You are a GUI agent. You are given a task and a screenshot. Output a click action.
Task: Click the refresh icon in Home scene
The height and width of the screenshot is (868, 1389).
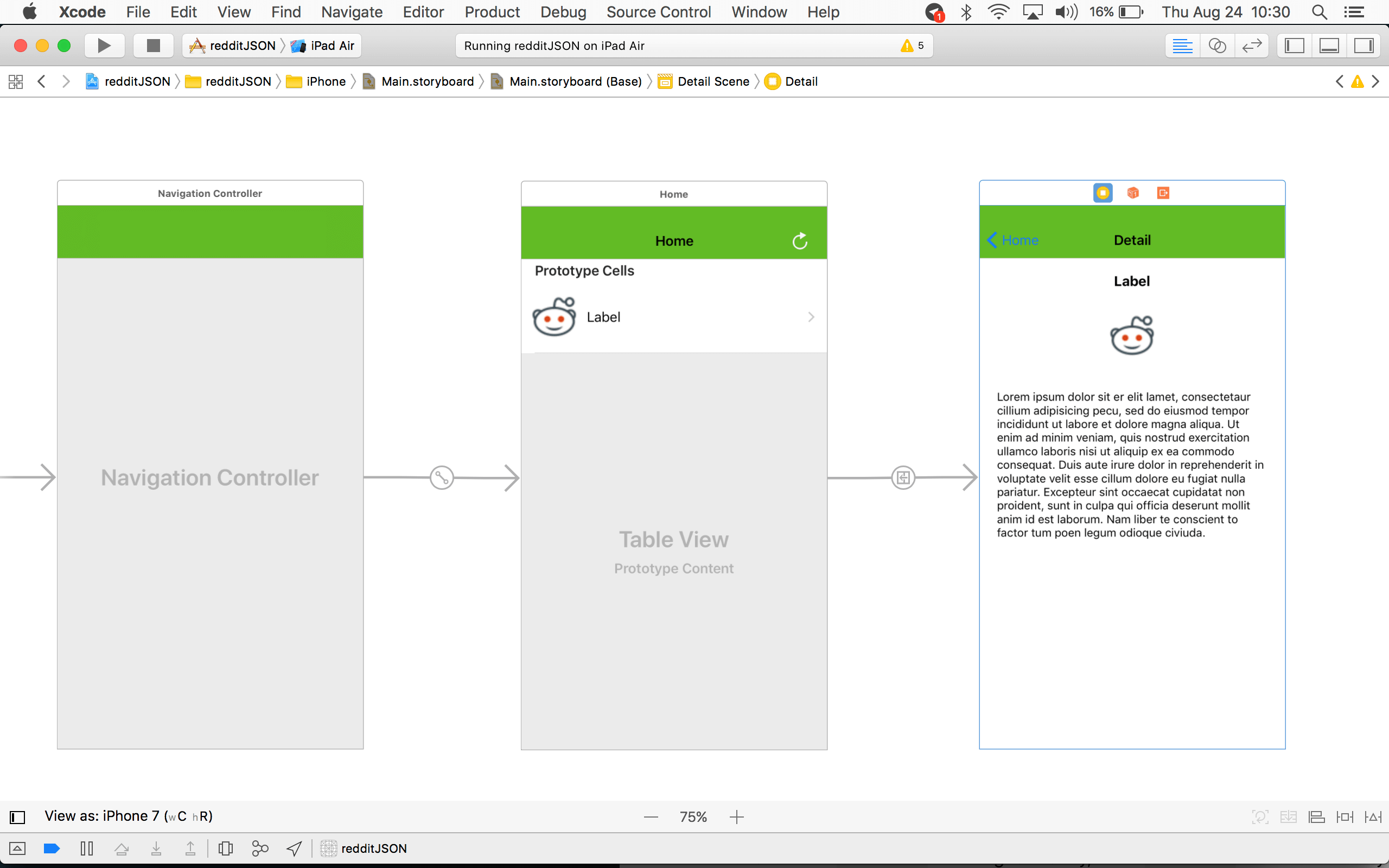click(800, 240)
